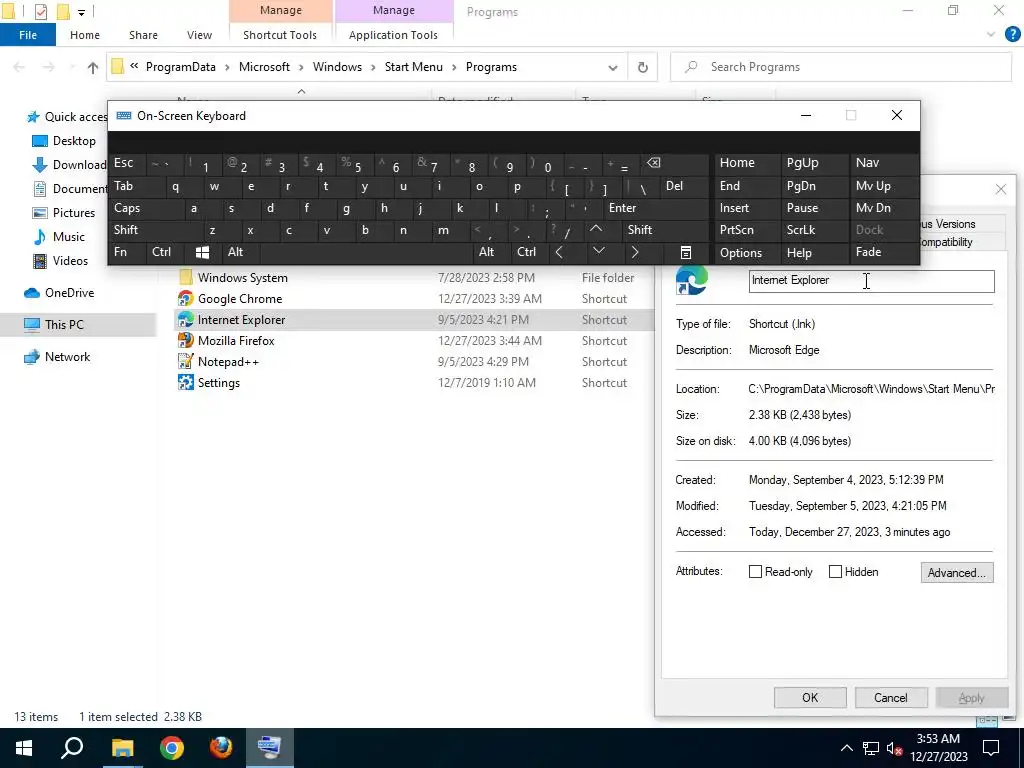Open Pictures in Quick access
This screenshot has width=1024, height=768.
[x=74, y=213]
